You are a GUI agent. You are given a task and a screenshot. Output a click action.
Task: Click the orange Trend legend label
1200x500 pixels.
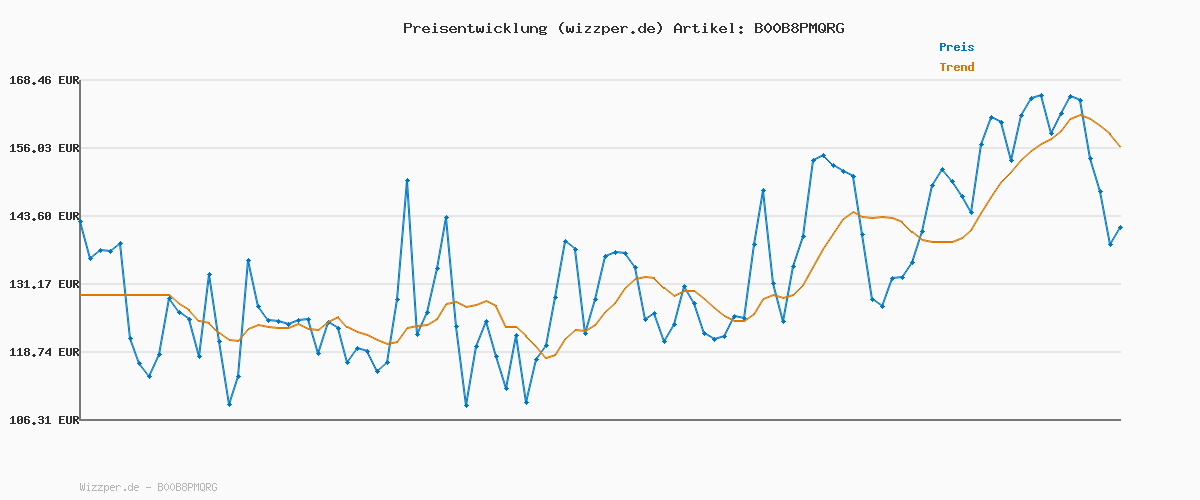tap(956, 67)
